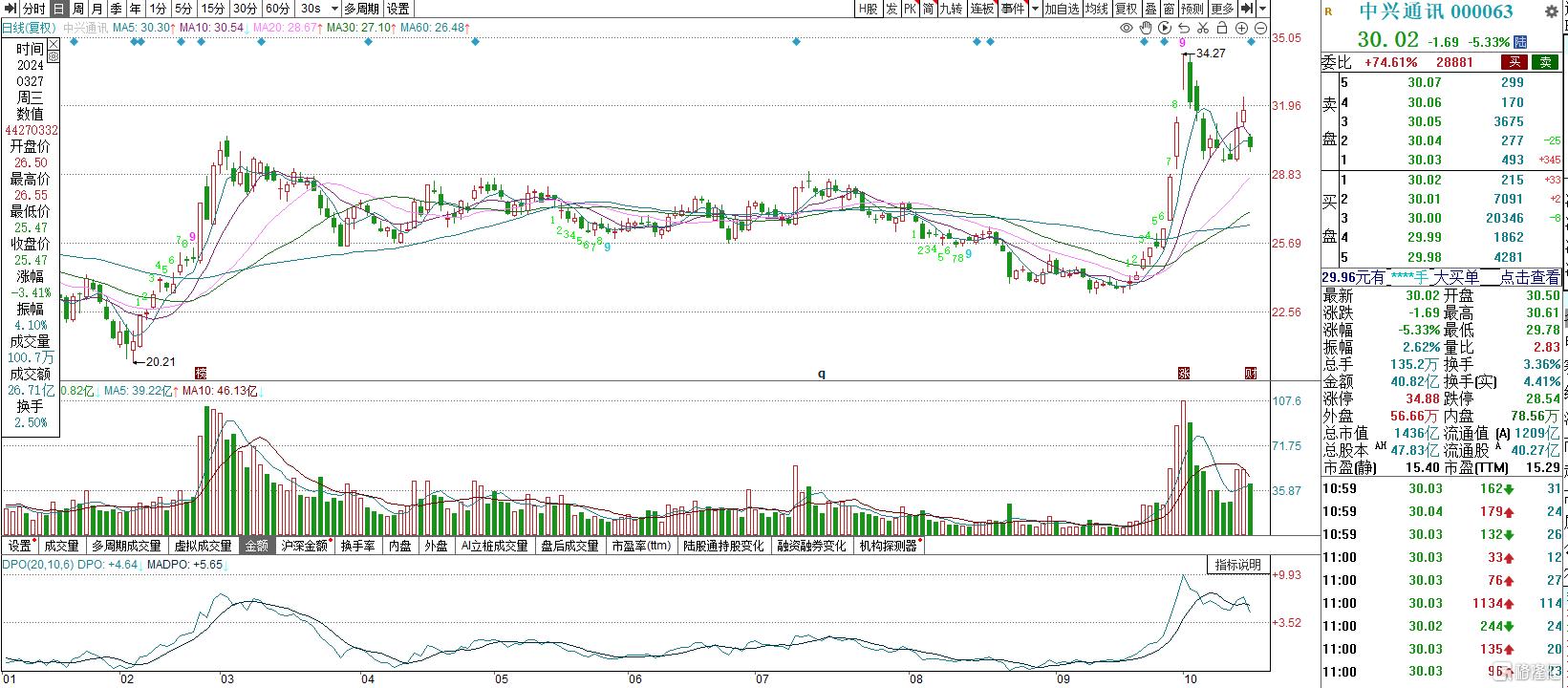Viewport: 1568px width, 688px height.
Task: Click the arrow-to-bar icon right of 更多
Action: click(x=1247, y=9)
